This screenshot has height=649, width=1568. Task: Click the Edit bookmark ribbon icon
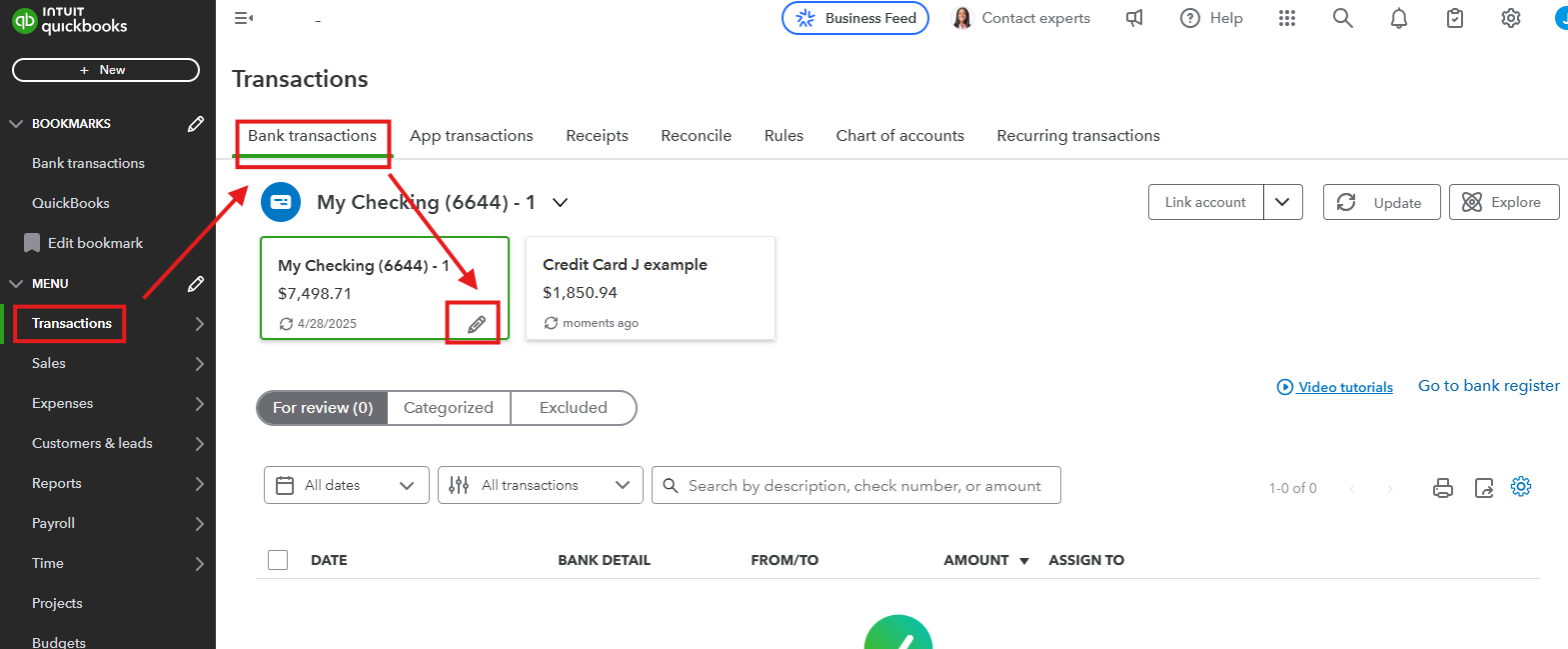click(32, 243)
